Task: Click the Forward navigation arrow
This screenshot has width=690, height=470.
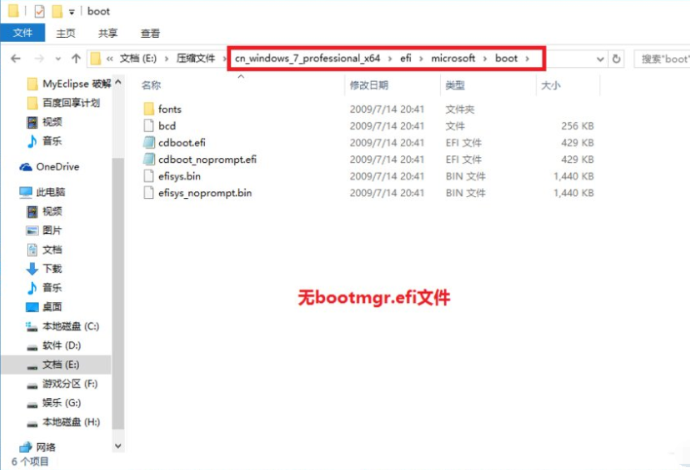Action: (x=39, y=59)
